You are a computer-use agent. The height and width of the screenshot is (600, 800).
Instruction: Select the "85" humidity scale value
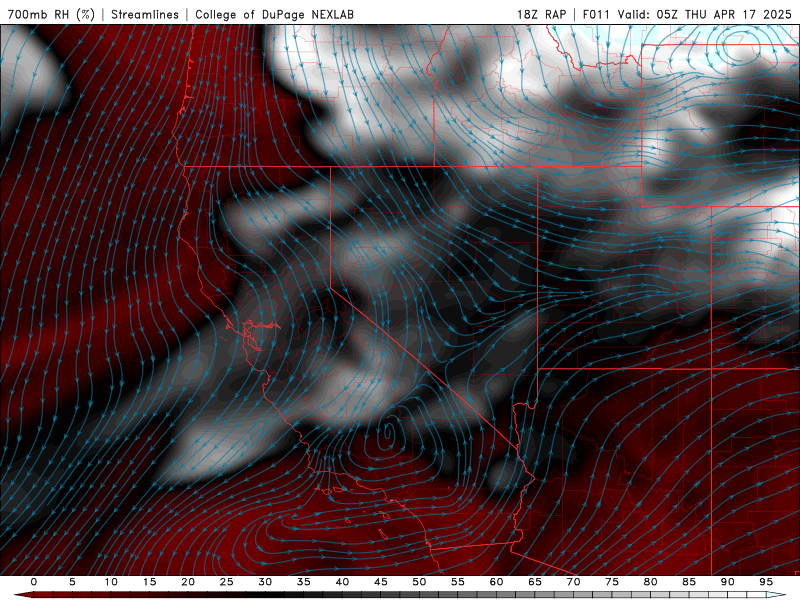click(x=689, y=582)
